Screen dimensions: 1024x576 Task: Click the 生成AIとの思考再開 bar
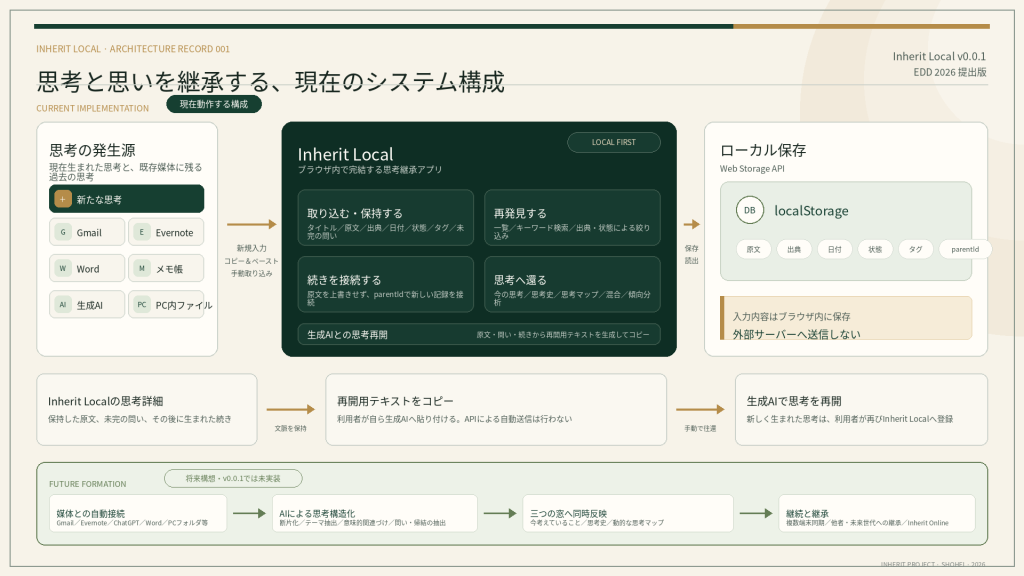pos(479,334)
